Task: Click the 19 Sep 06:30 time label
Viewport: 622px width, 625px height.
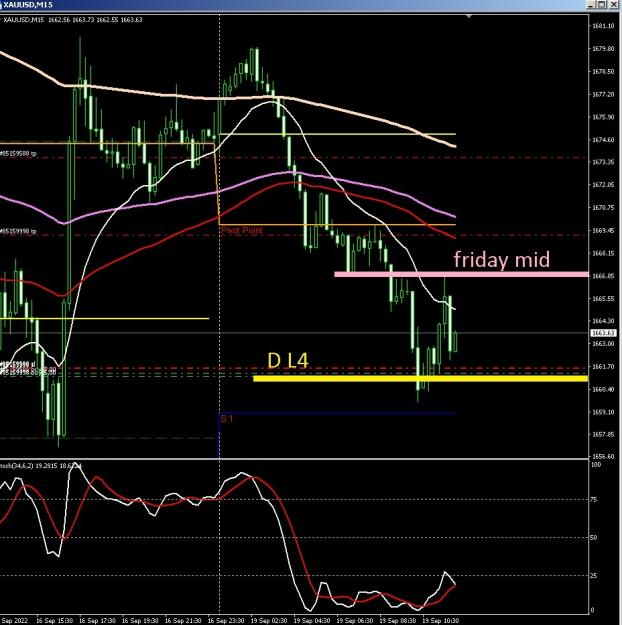Action: (354, 621)
